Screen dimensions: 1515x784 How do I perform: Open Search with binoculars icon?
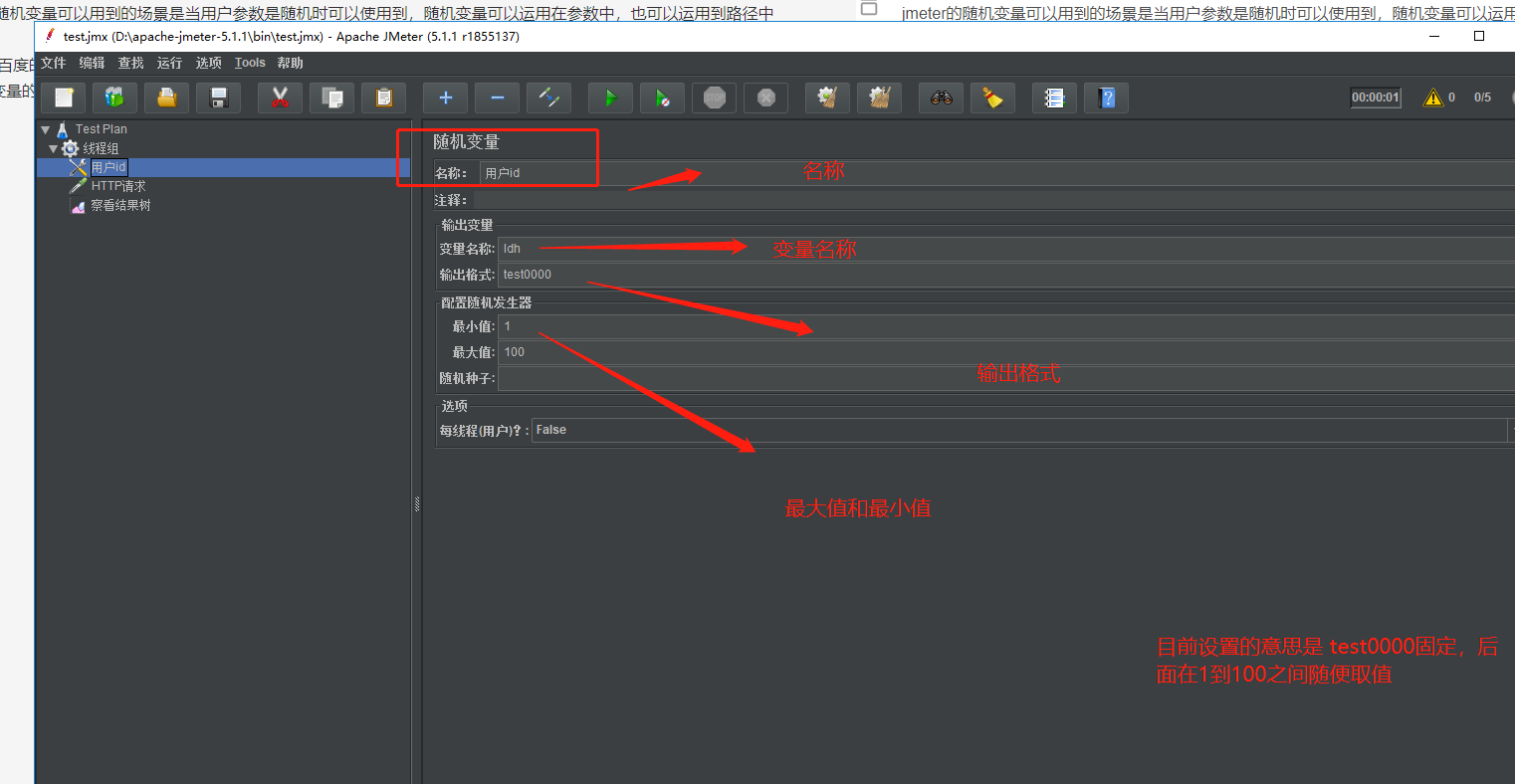point(942,98)
